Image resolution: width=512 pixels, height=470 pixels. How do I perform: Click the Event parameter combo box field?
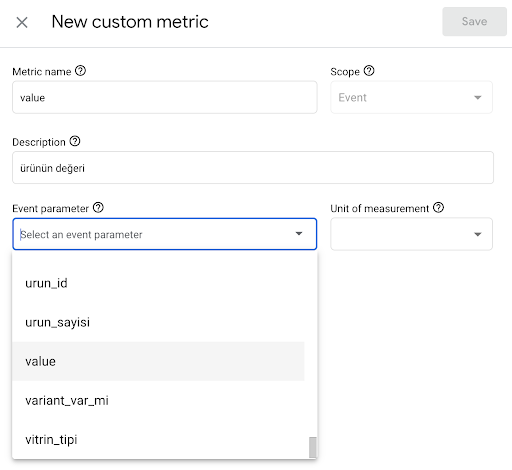165,234
